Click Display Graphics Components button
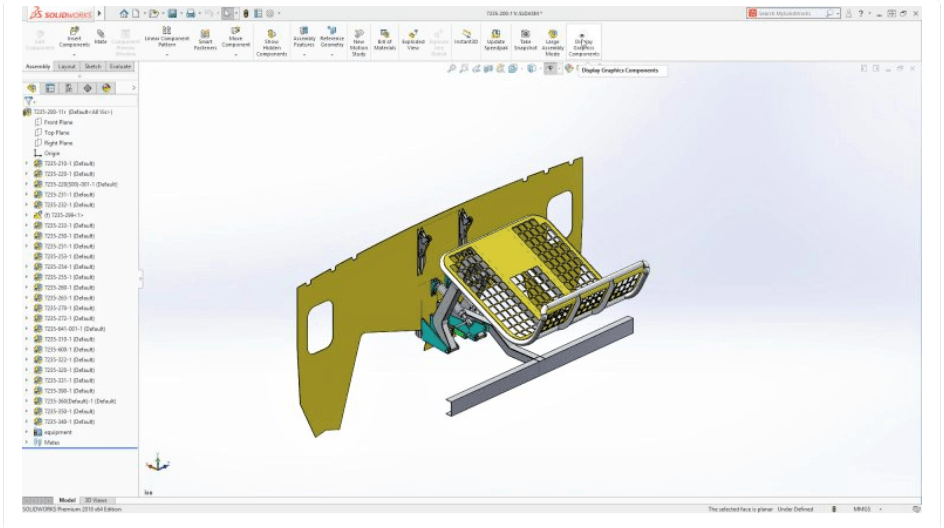Image resolution: width=944 pixels, height=528 pixels. [x=584, y=40]
